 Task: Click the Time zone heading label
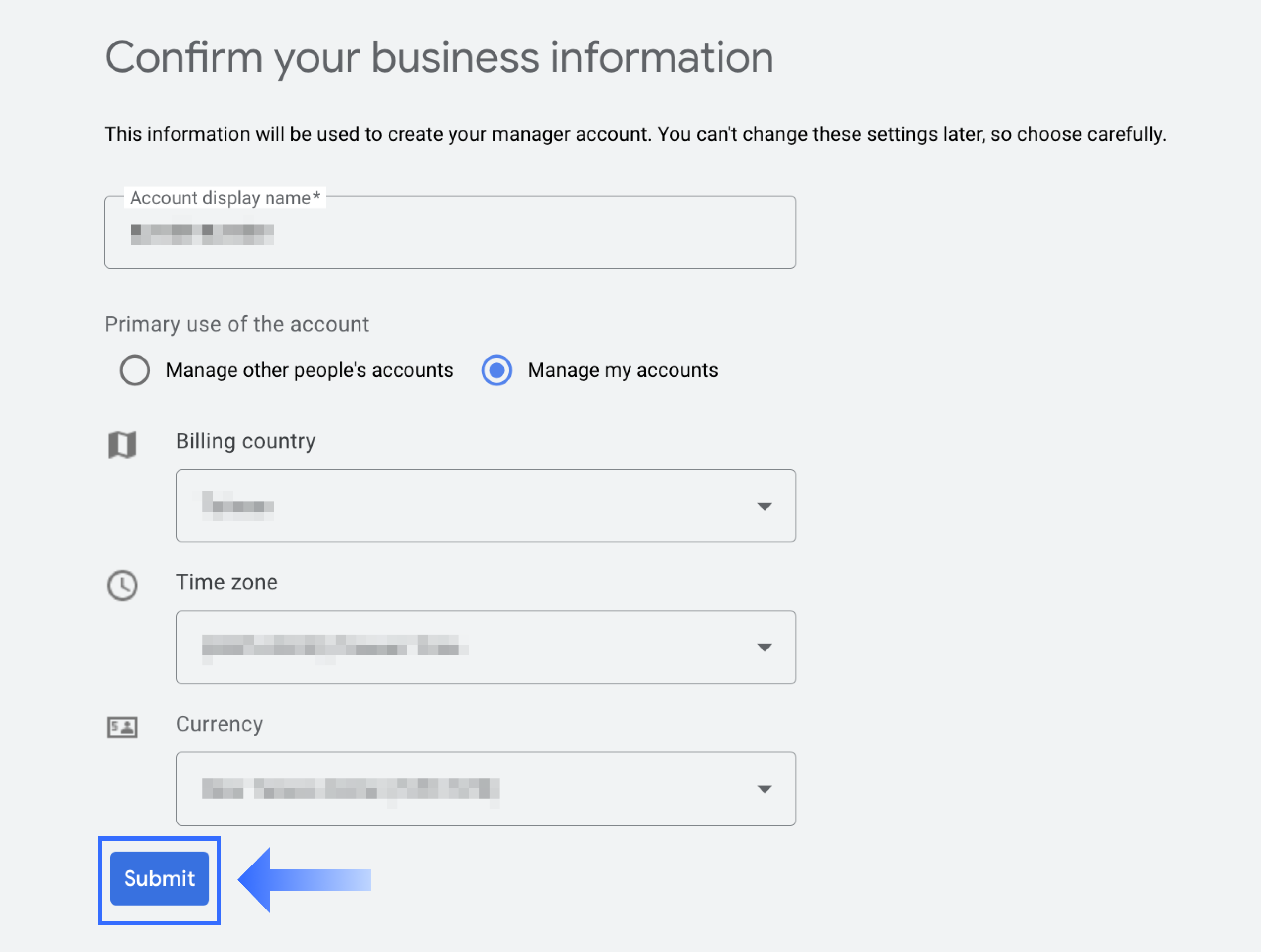(x=226, y=582)
